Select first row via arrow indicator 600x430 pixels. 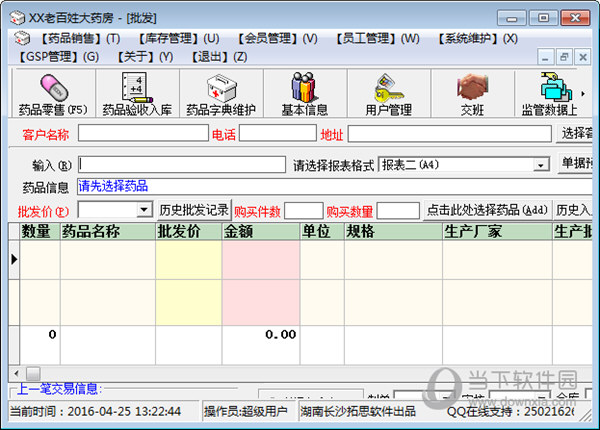(14, 259)
